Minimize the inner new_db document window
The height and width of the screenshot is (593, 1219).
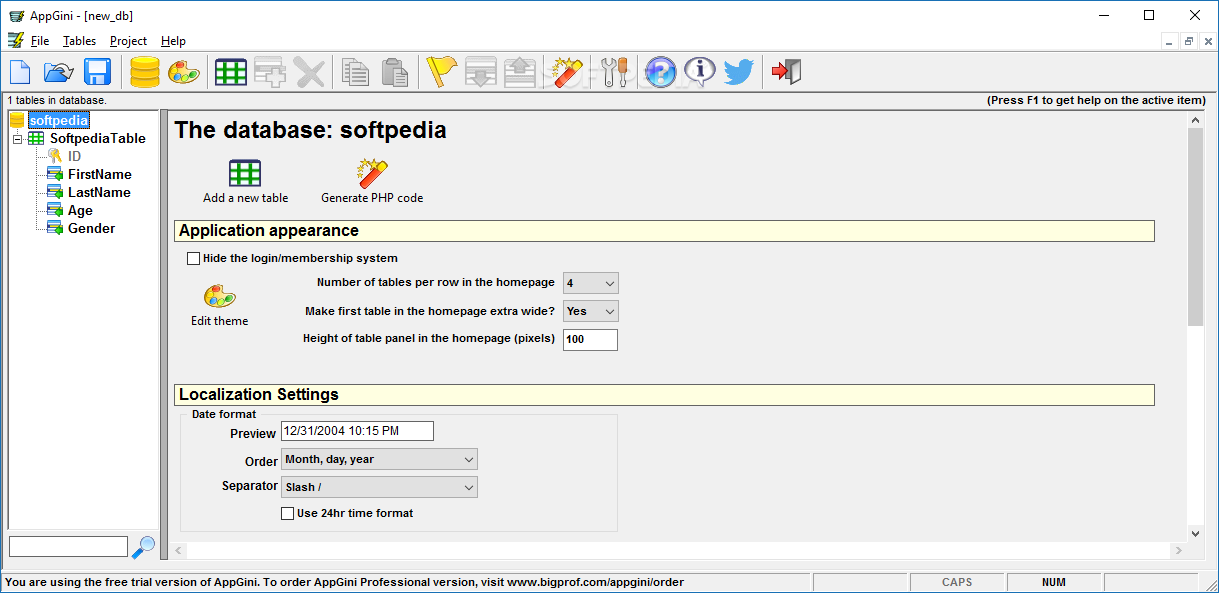pos(1170,41)
